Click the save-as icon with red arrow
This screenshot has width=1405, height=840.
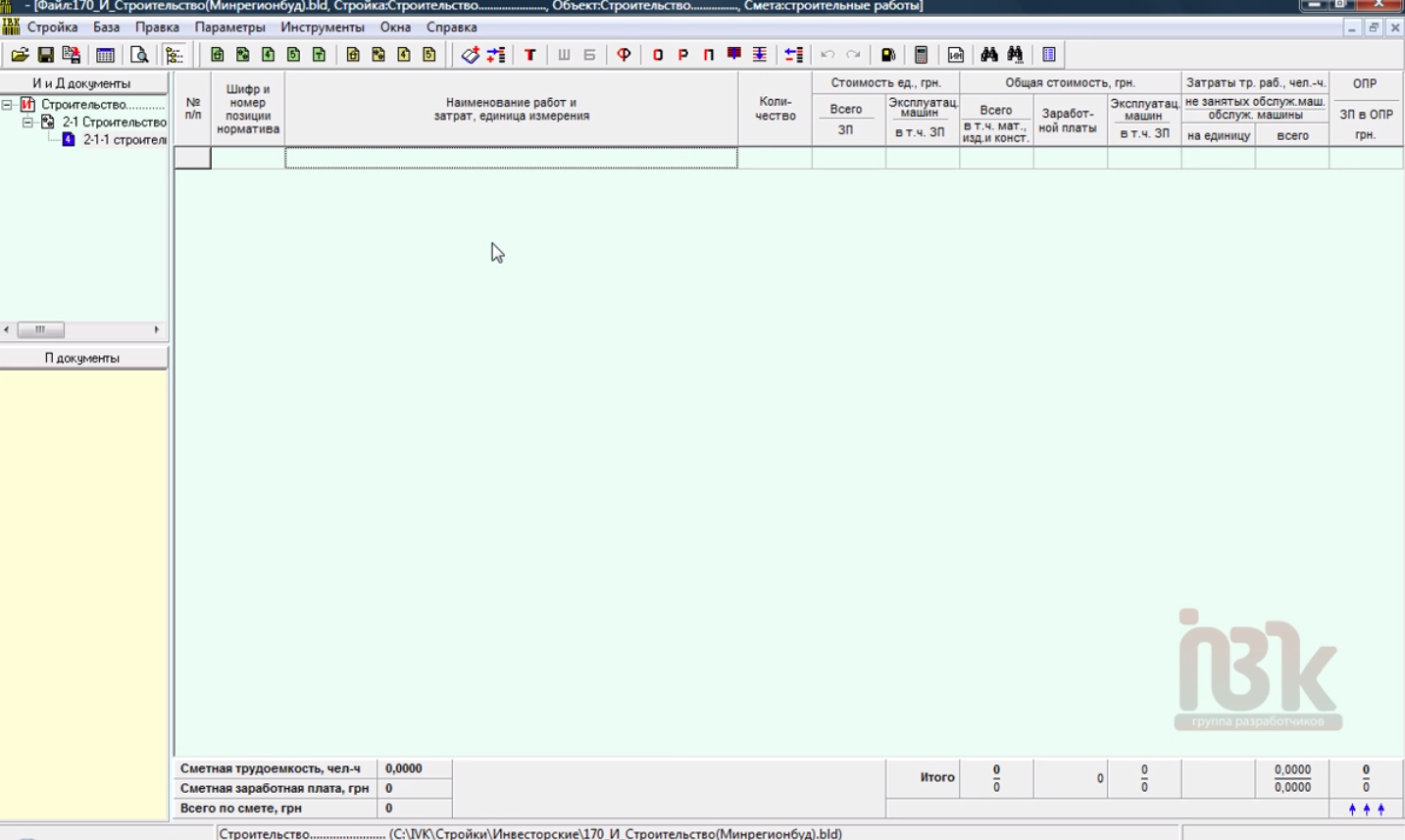click(x=71, y=55)
